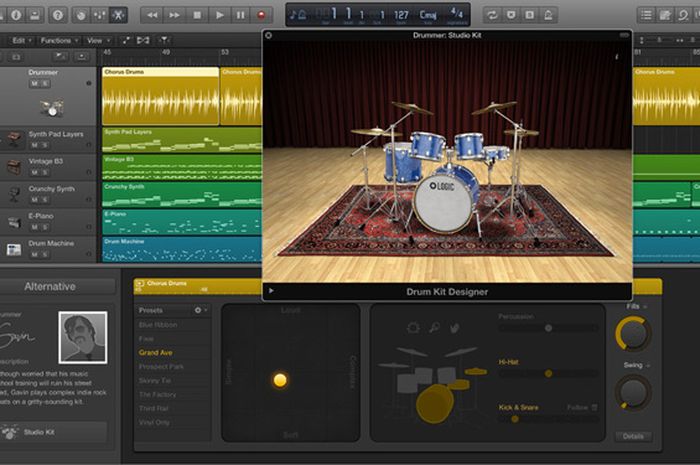Adjust the Hi-Hat variation slider

coord(548,373)
